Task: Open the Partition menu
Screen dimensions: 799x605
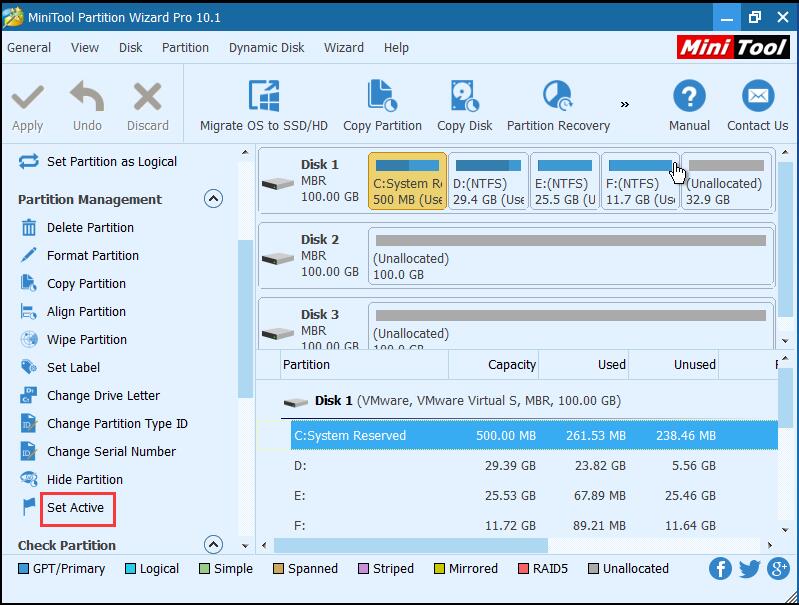Action: [185, 47]
